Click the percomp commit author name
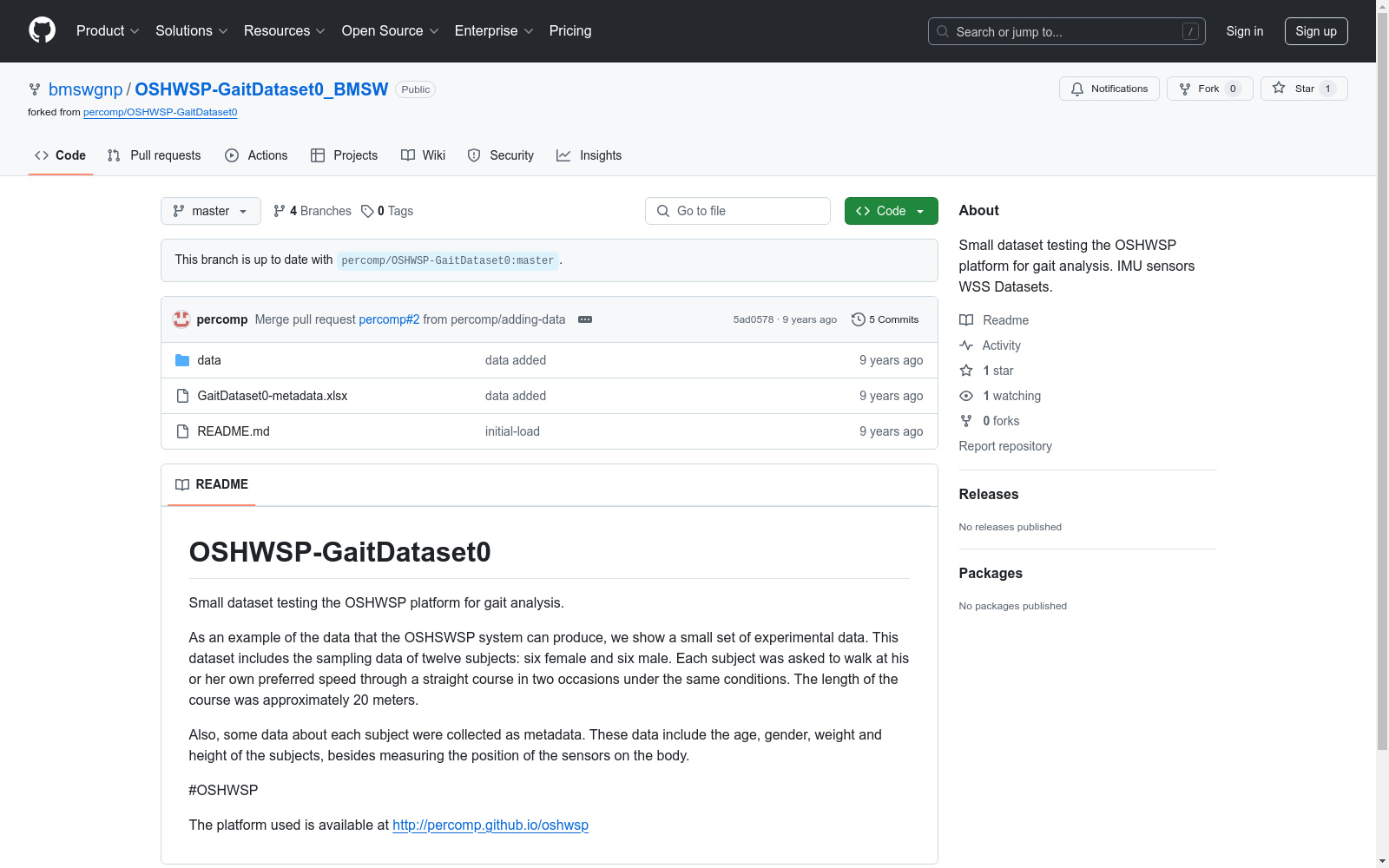The width and height of the screenshot is (1389, 868). coord(222,319)
